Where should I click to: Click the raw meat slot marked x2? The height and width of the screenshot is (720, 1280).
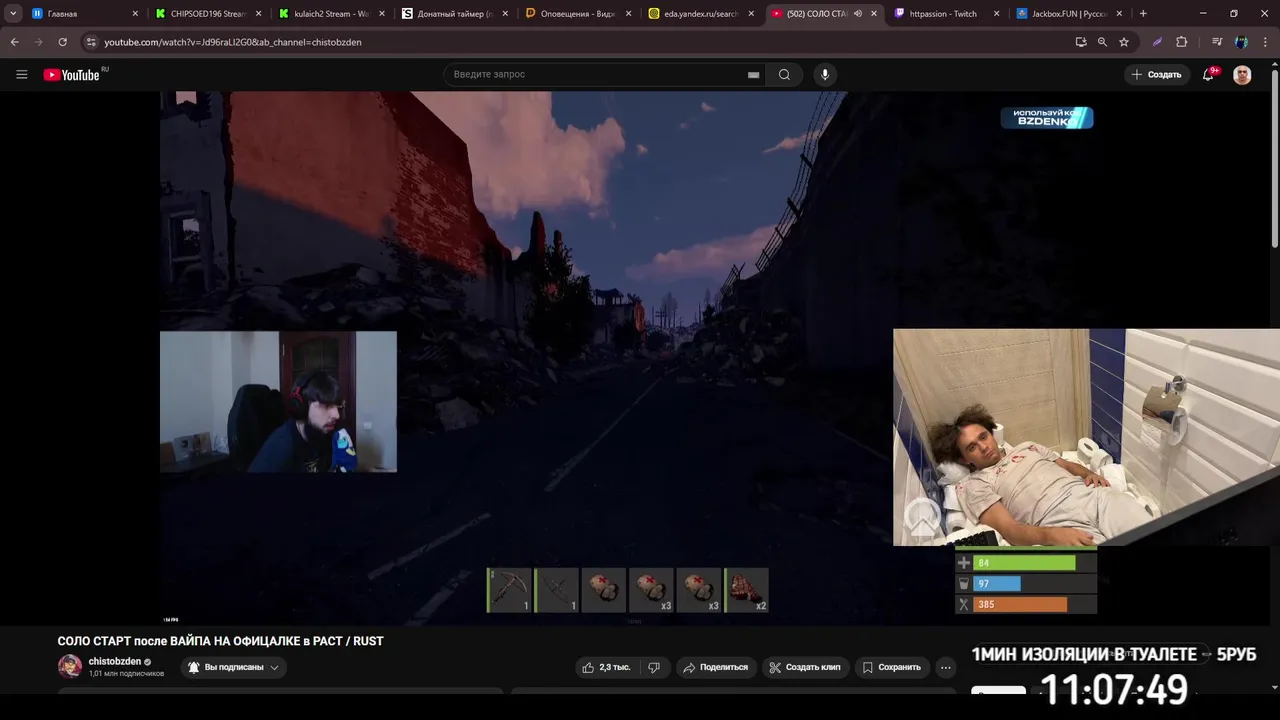pos(746,590)
